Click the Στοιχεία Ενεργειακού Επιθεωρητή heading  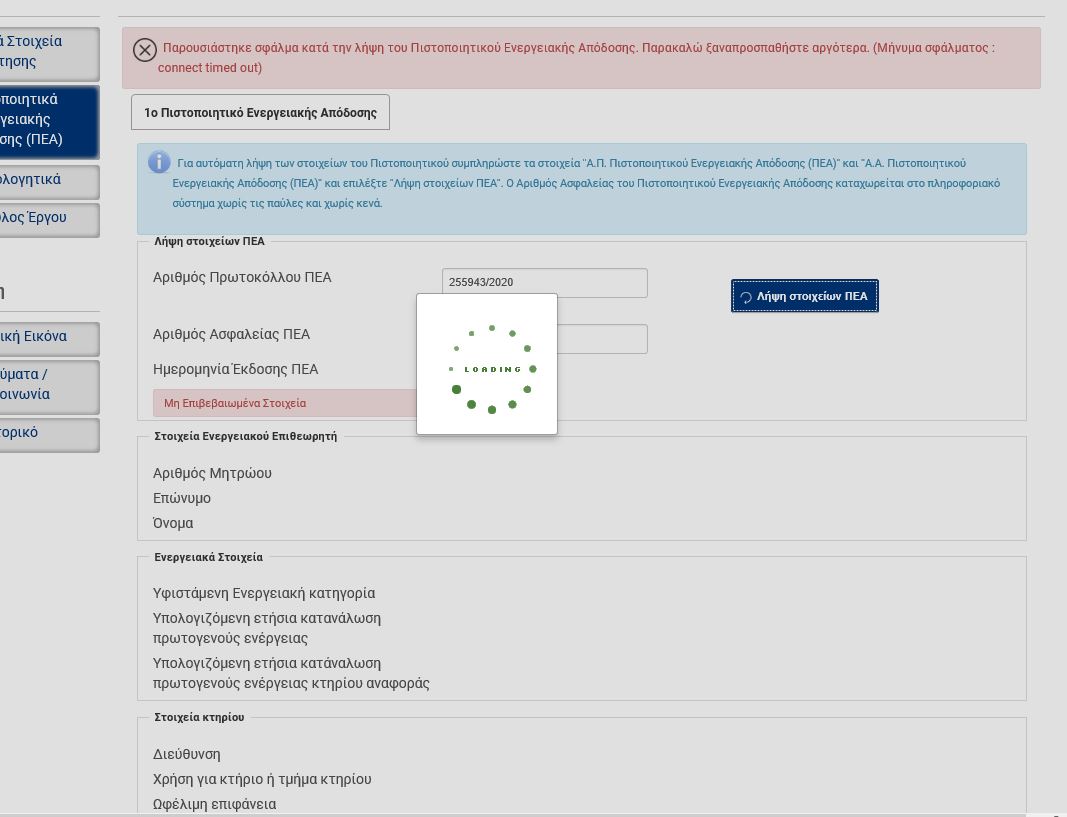point(246,436)
